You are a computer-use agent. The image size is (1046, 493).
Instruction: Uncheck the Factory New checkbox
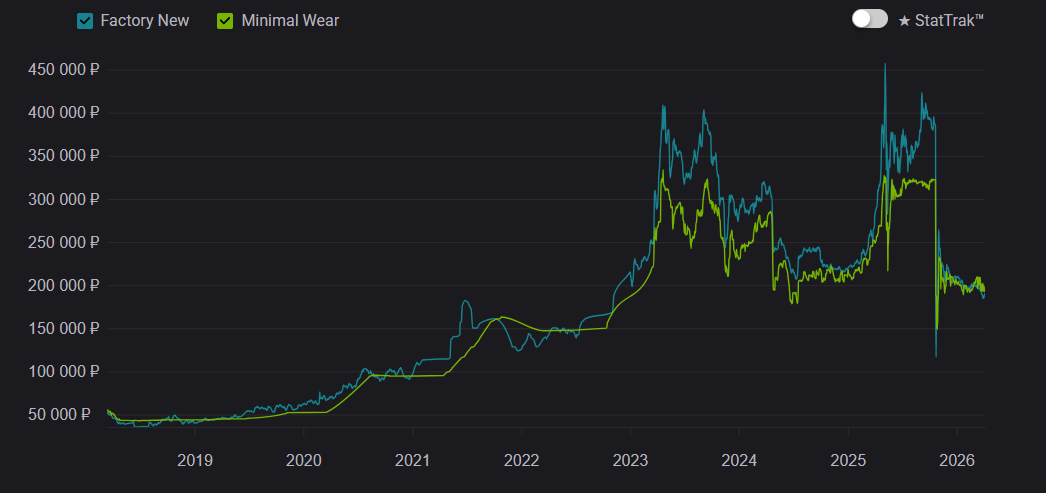pyautogui.click(x=86, y=20)
